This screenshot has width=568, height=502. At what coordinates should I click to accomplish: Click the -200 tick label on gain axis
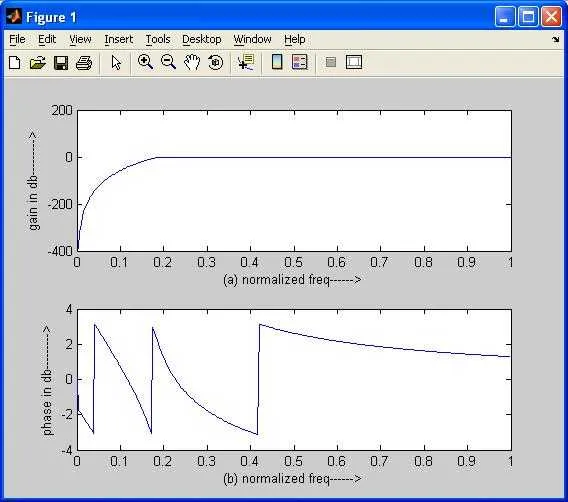point(60,204)
